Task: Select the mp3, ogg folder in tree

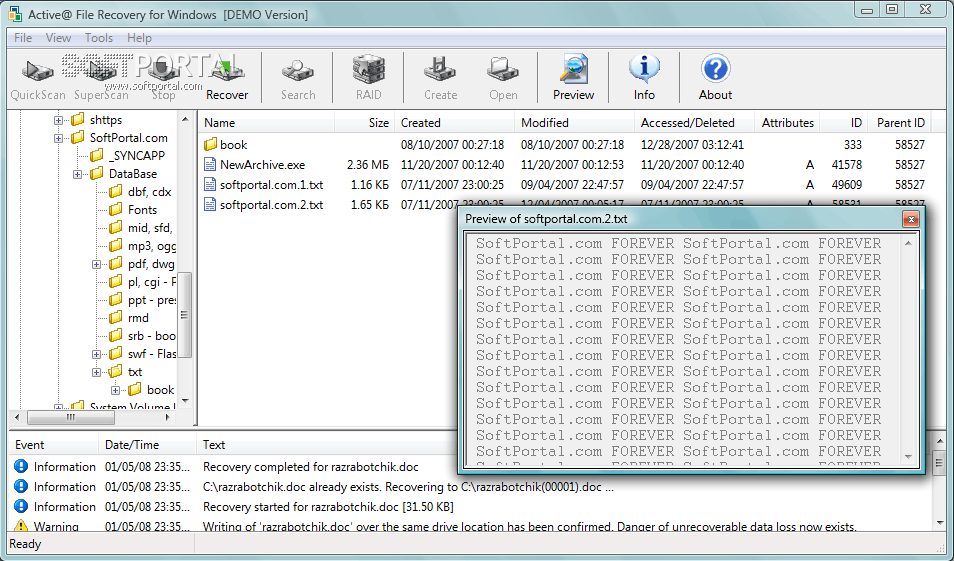Action: (x=151, y=246)
